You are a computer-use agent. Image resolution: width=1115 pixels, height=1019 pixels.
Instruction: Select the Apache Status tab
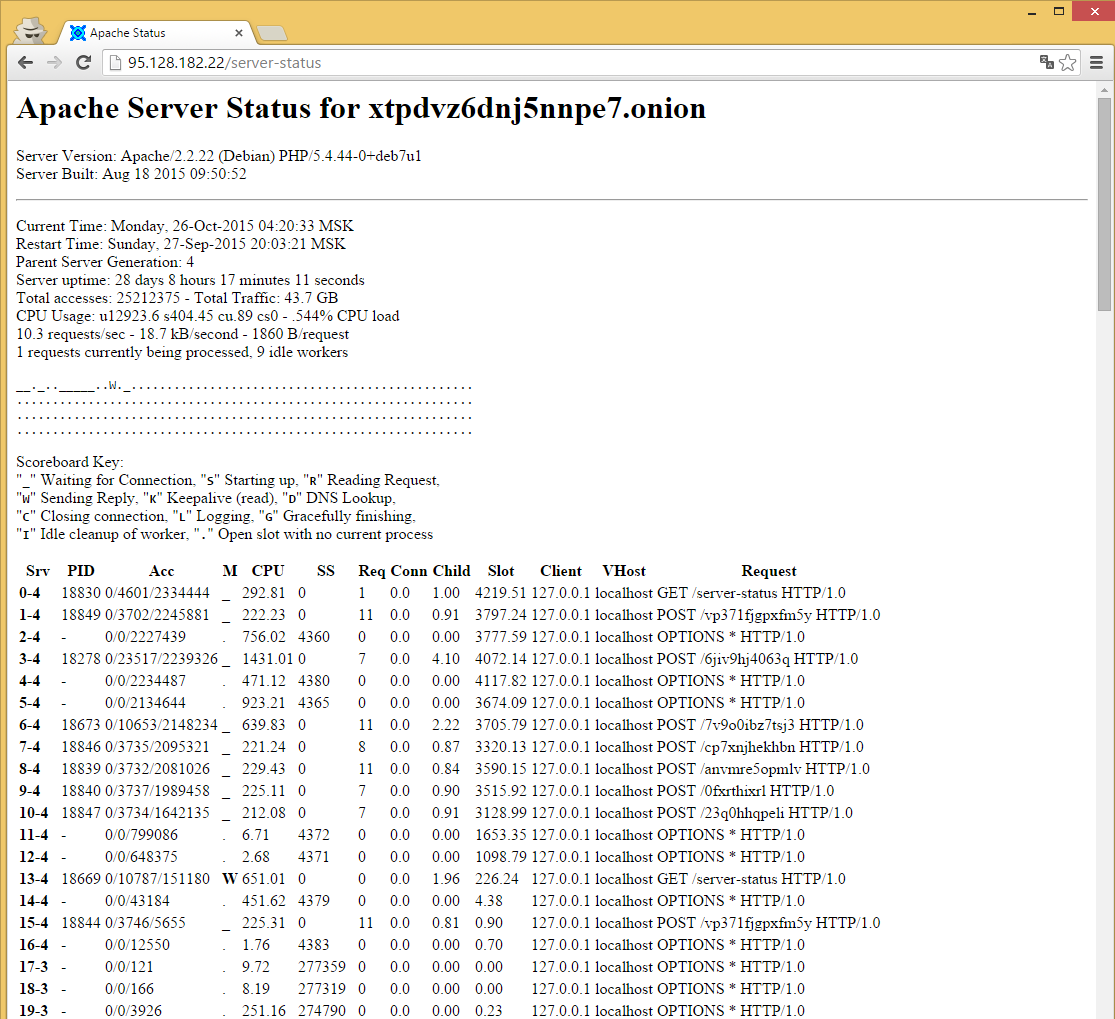pyautogui.click(x=156, y=33)
